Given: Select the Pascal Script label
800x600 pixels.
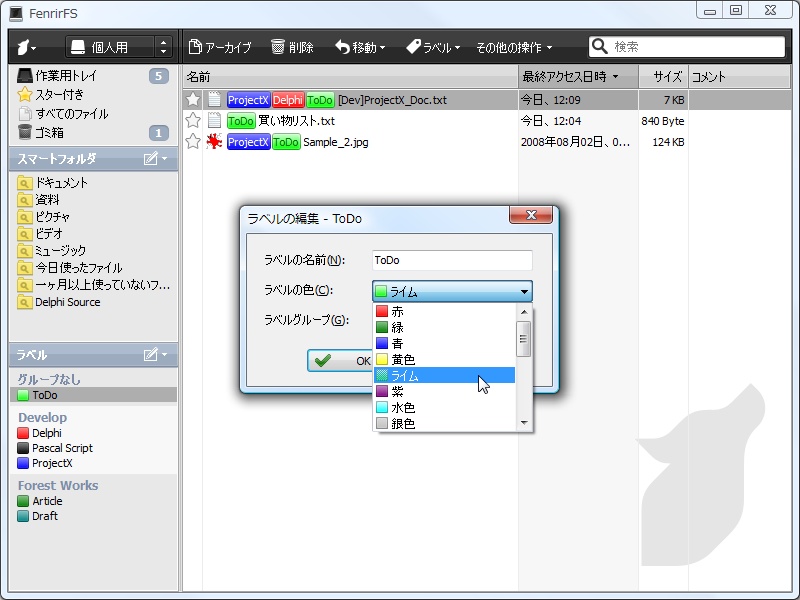Looking at the screenshot, I should [x=55, y=448].
